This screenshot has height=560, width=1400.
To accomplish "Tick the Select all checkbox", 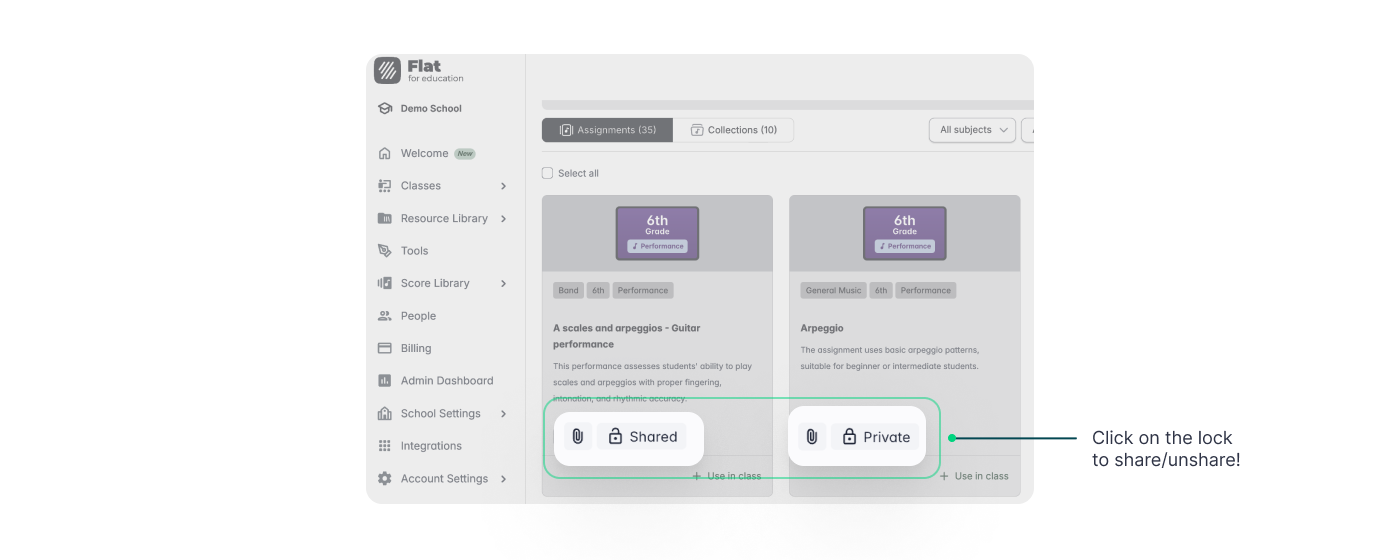I will (547, 173).
